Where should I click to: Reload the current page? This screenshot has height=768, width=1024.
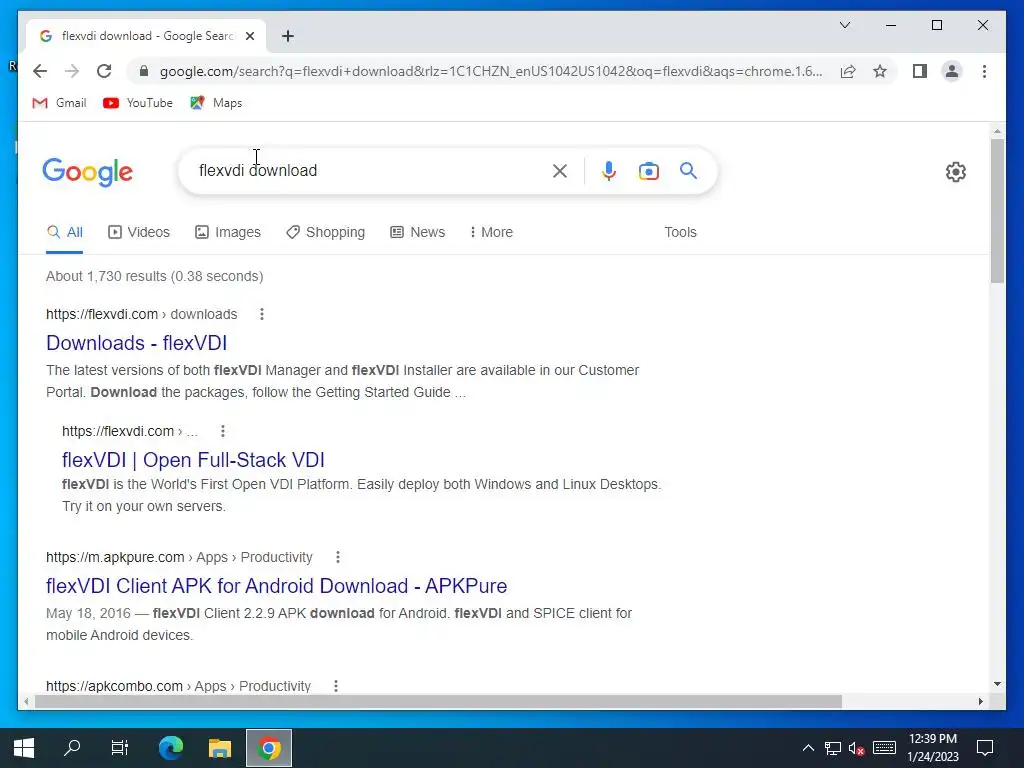pyautogui.click(x=104, y=71)
